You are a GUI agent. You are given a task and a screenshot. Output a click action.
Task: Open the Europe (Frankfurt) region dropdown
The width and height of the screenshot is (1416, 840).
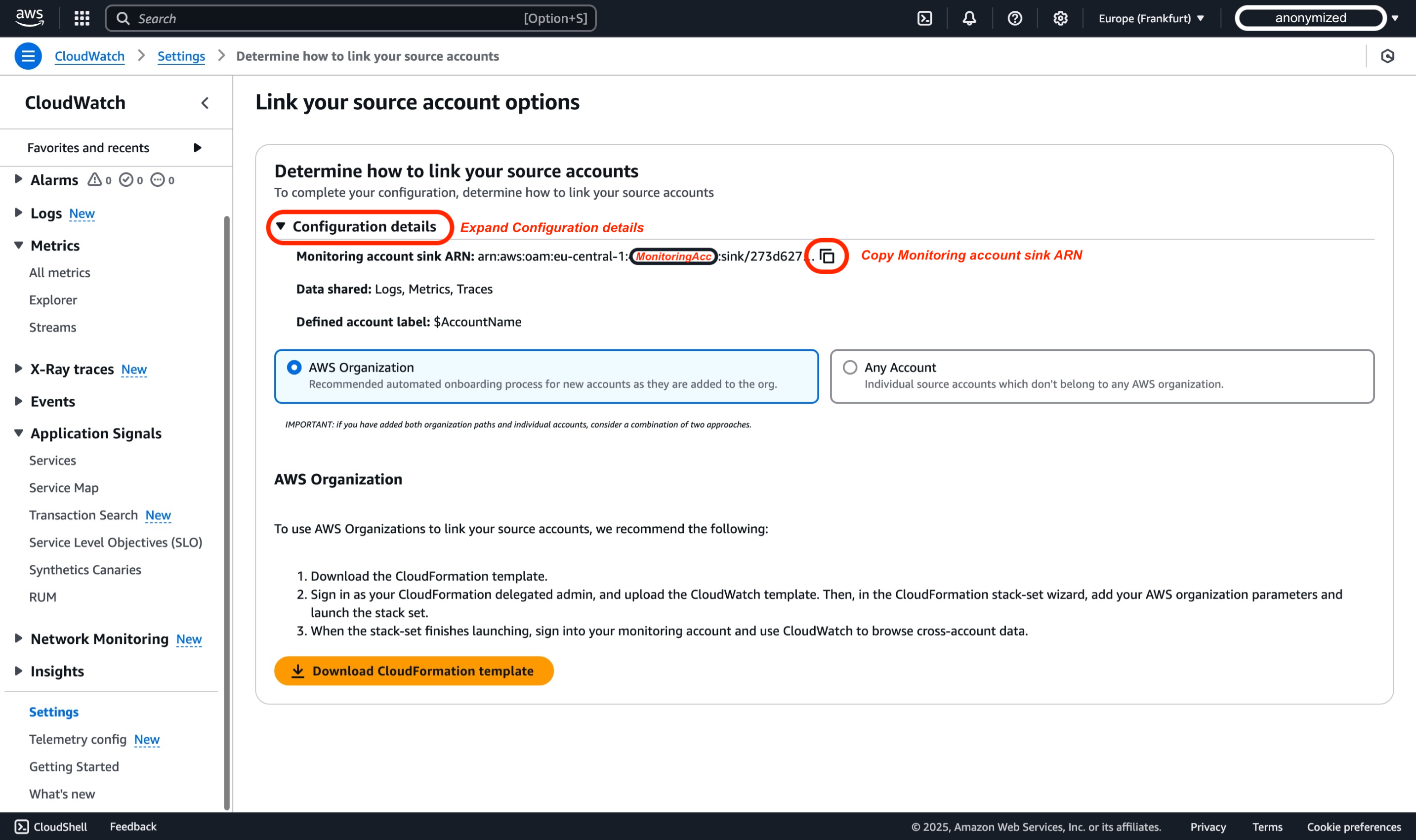[1151, 18]
